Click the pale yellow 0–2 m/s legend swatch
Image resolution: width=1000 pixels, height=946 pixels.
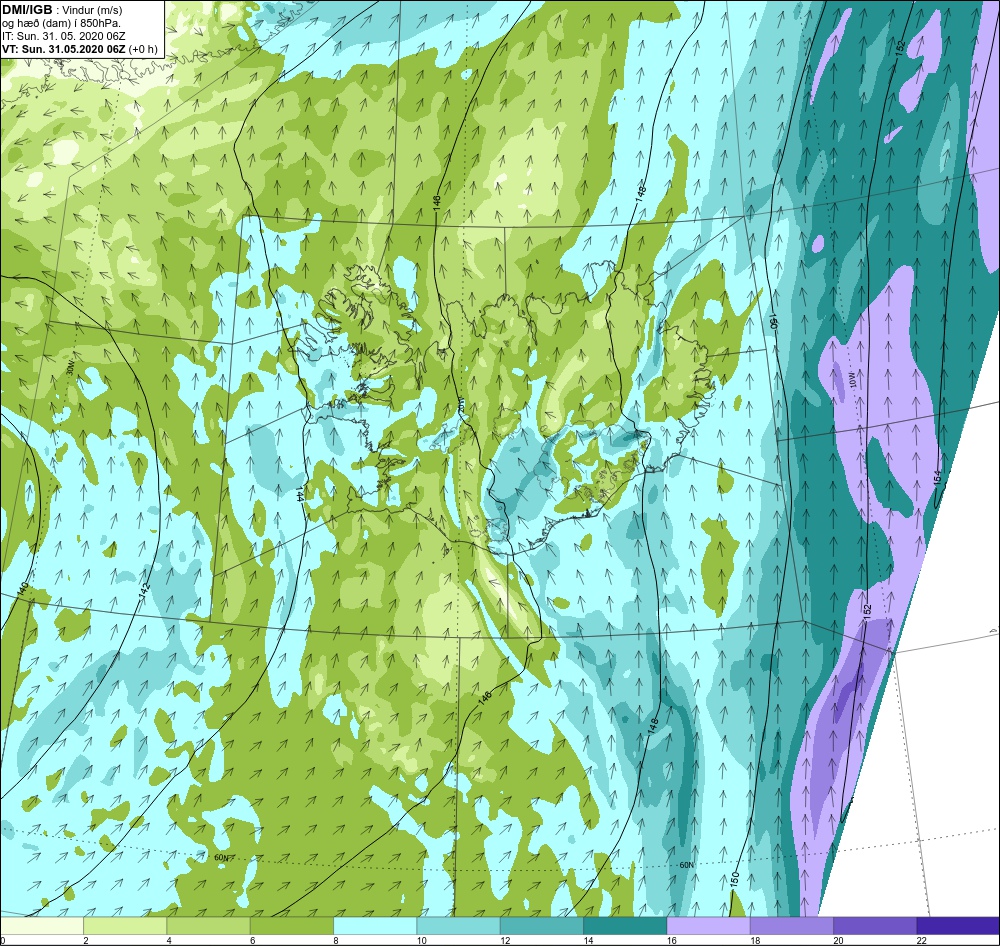(x=42, y=925)
